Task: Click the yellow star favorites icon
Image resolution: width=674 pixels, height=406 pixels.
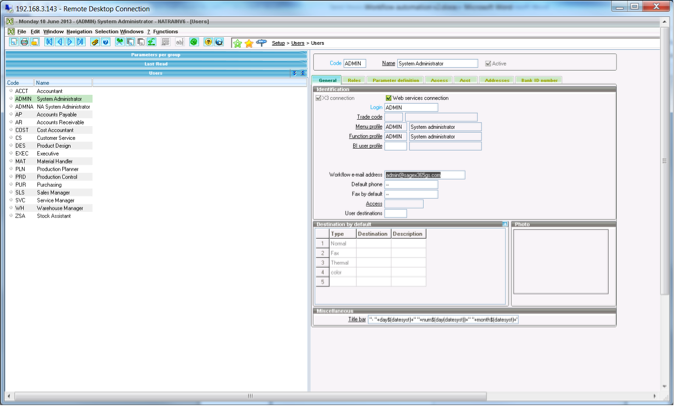Action: click(249, 43)
